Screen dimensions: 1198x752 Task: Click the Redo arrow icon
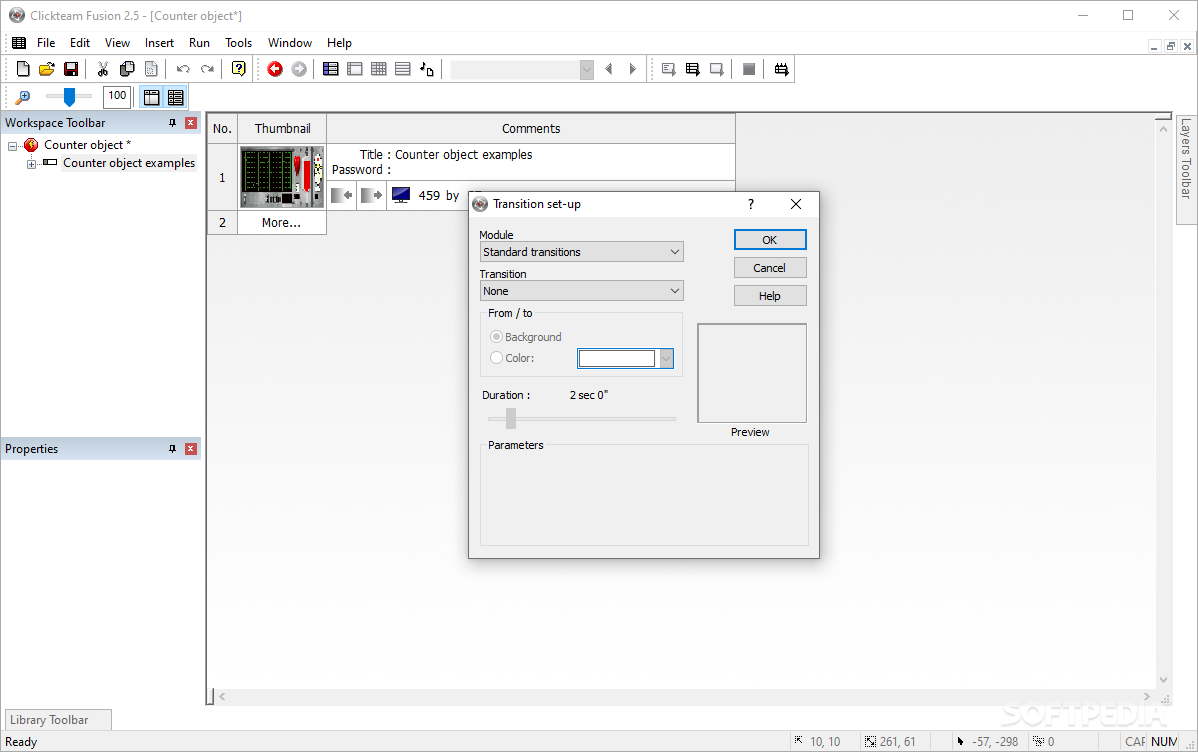coord(207,70)
